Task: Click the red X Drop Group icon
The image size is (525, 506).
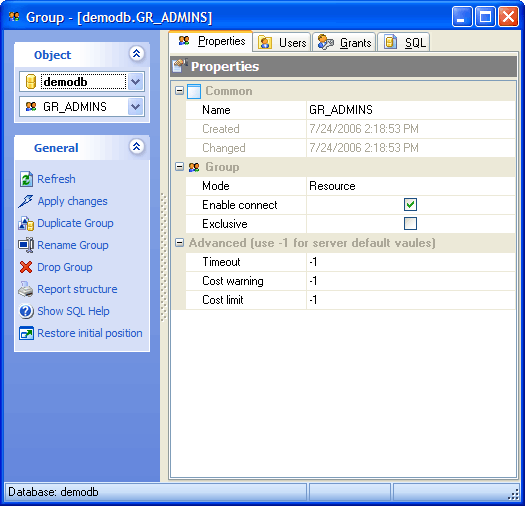Action: pos(26,267)
